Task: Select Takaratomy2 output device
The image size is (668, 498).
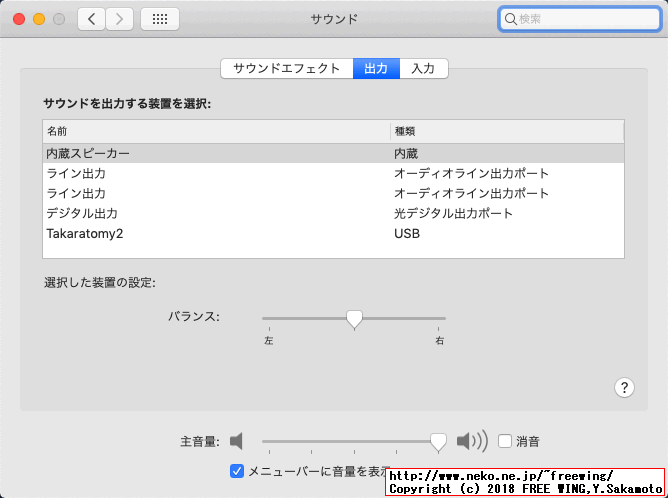Action: pyautogui.click(x=334, y=233)
